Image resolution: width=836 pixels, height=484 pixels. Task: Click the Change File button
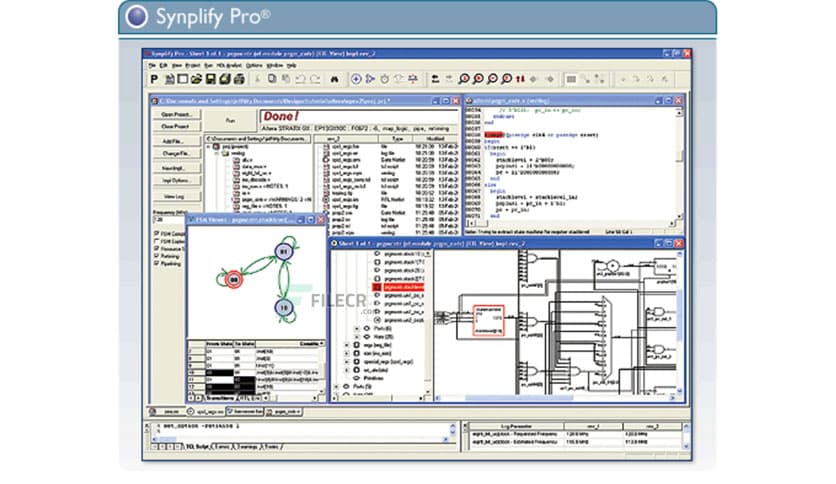click(x=176, y=154)
